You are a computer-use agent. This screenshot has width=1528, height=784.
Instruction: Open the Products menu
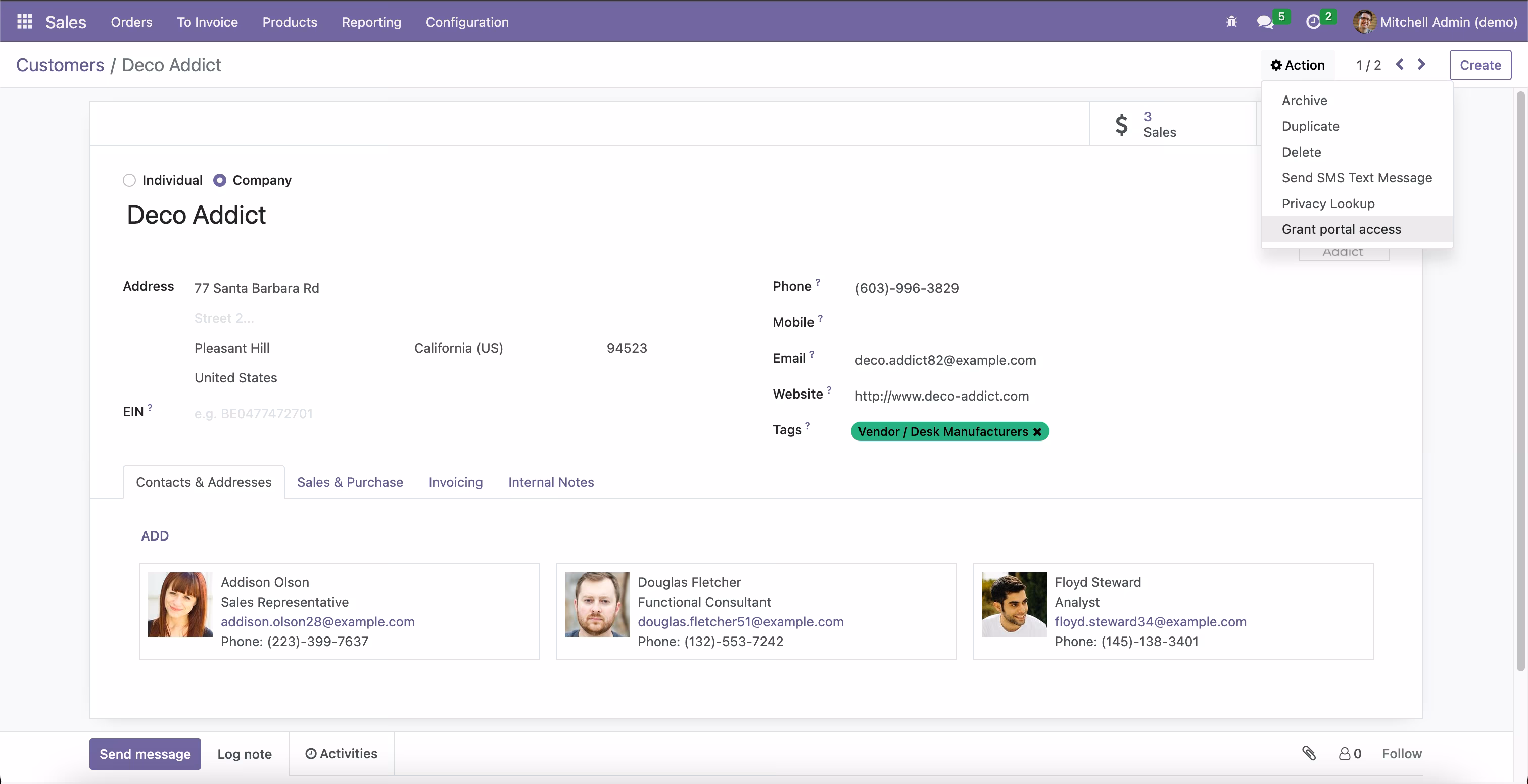coord(290,22)
